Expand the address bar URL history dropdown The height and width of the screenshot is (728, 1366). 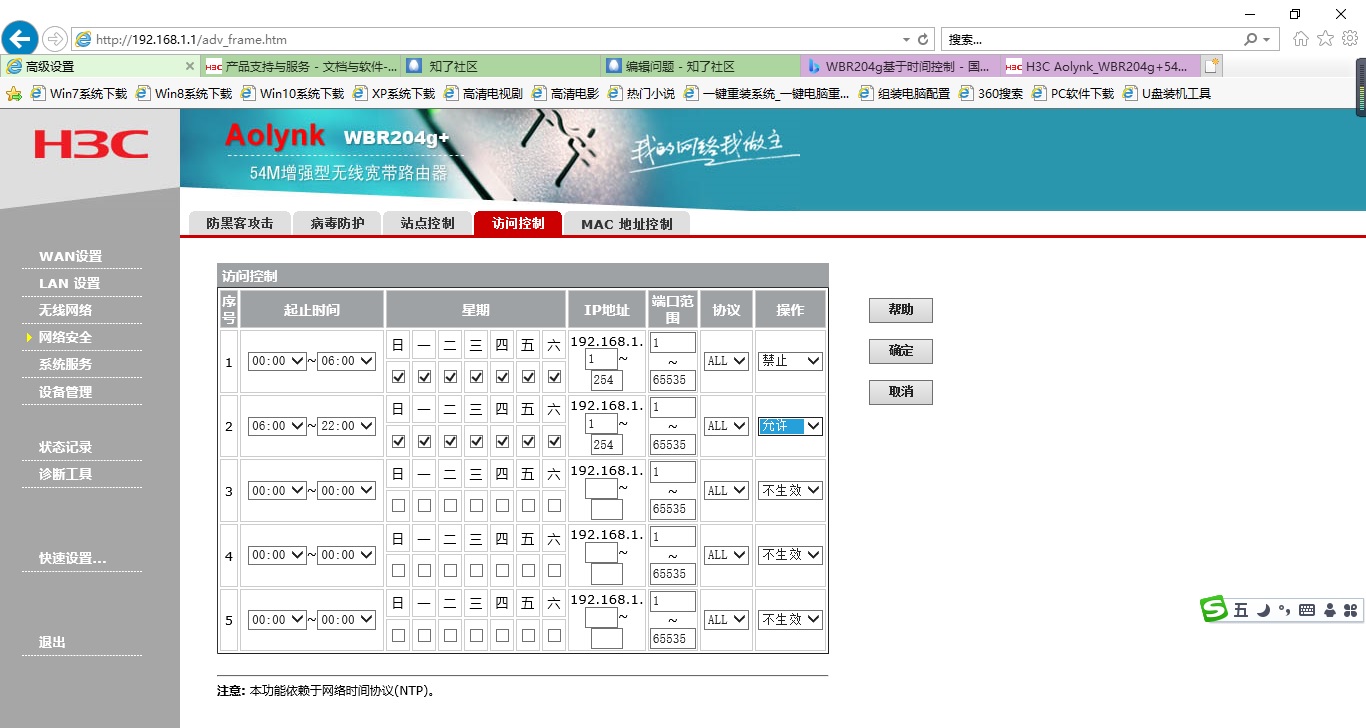point(906,40)
